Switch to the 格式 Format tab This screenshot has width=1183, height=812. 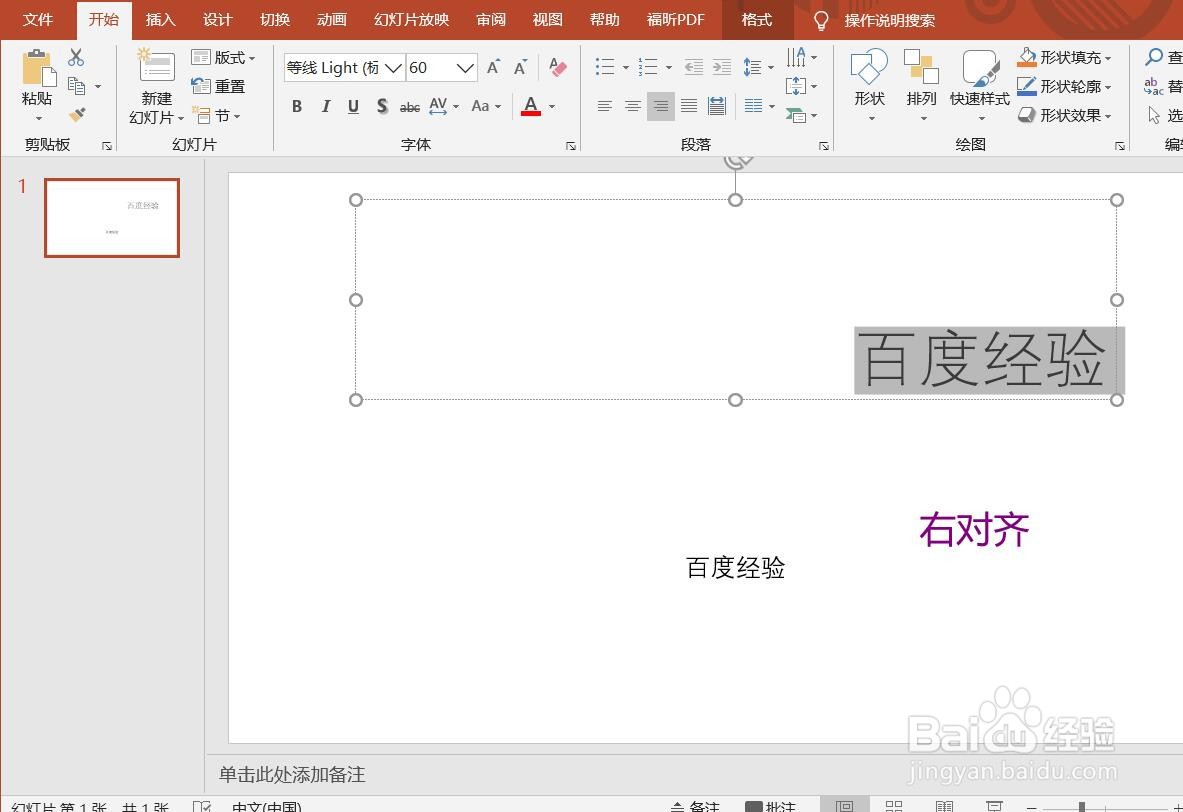[x=757, y=20]
